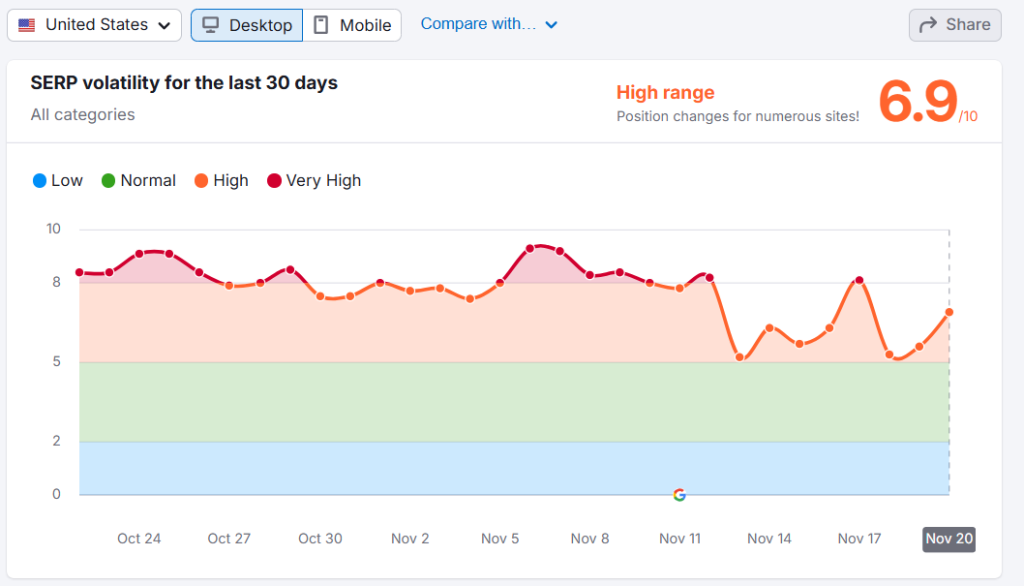Click the 6.9 volatility score
This screenshot has width=1024, height=586.
[x=918, y=102]
